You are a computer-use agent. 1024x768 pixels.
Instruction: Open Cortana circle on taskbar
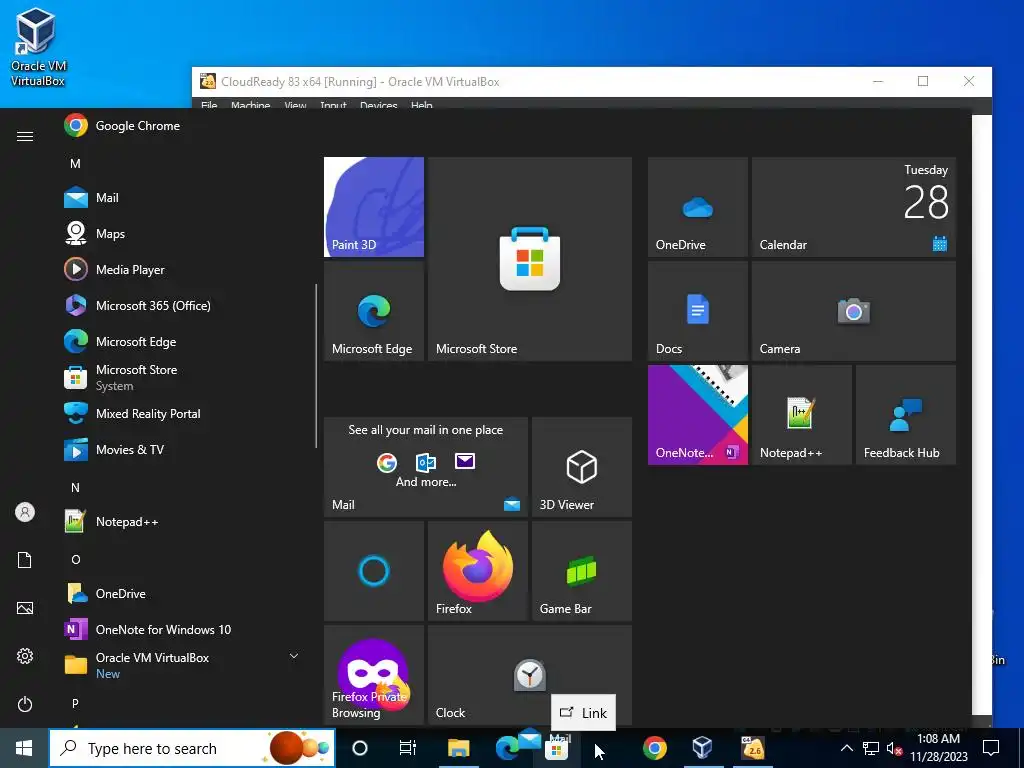click(360, 748)
